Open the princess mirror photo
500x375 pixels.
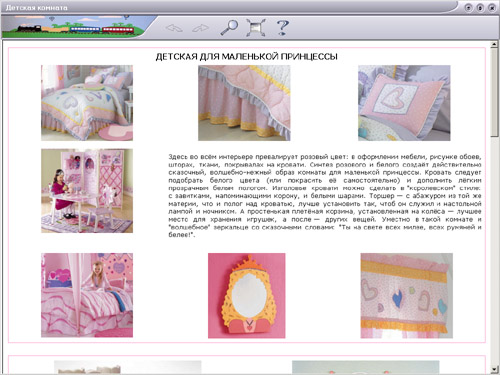[x=247, y=295]
